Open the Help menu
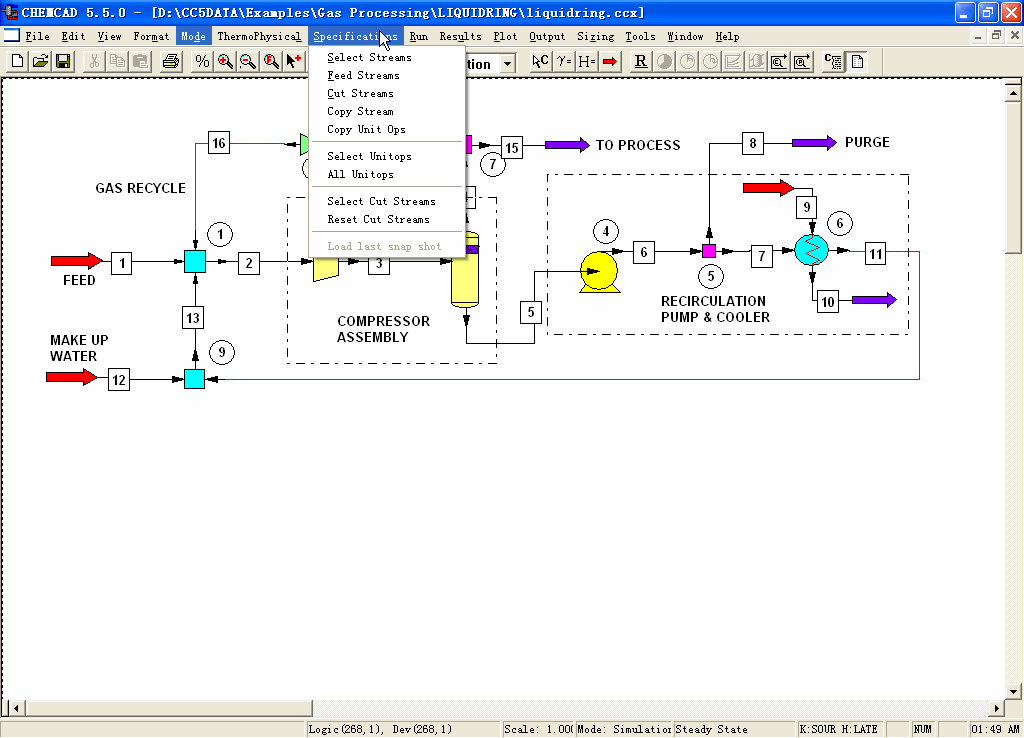Viewport: 1024px width, 738px height. (728, 37)
